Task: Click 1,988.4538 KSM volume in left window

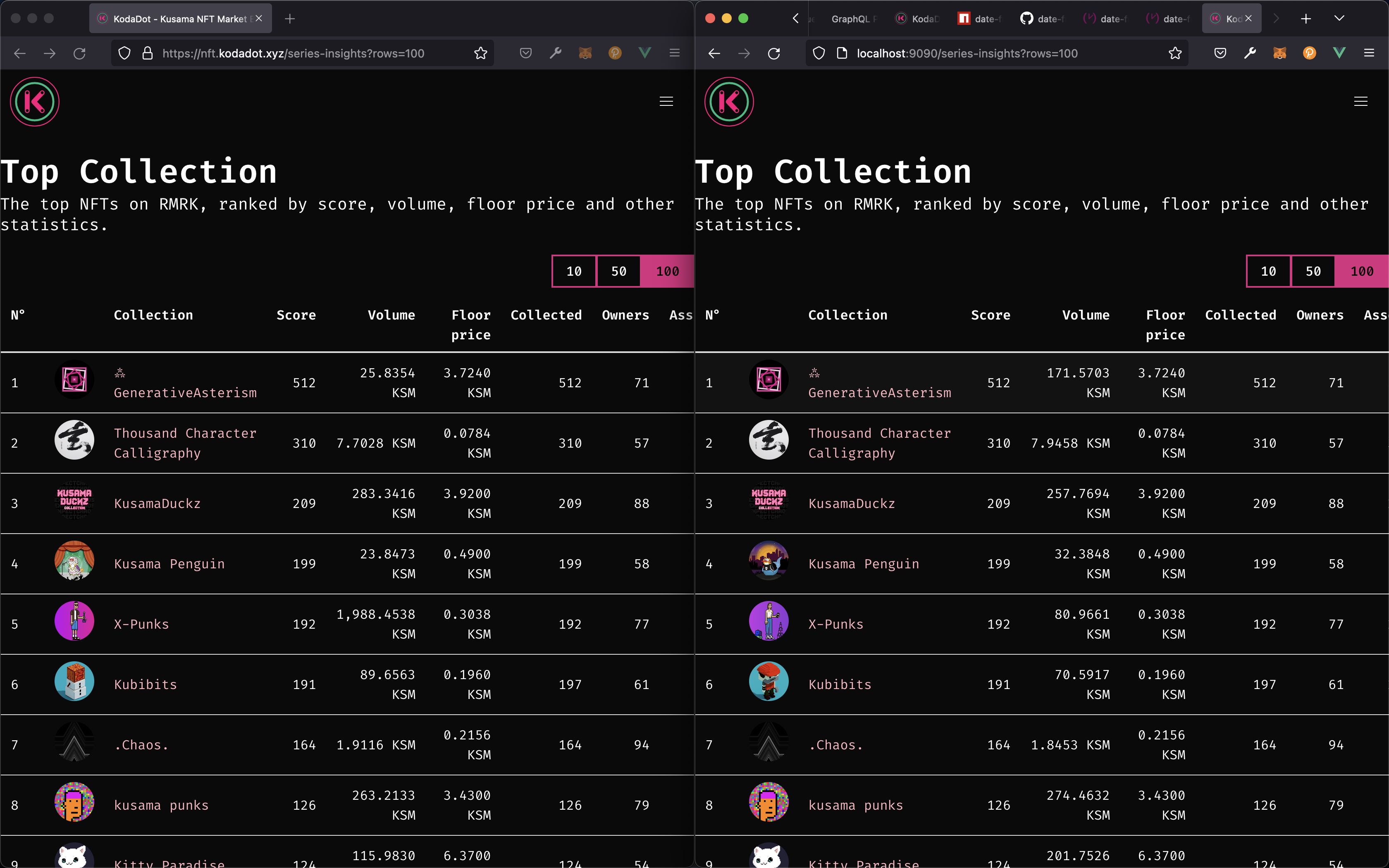Action: point(376,624)
